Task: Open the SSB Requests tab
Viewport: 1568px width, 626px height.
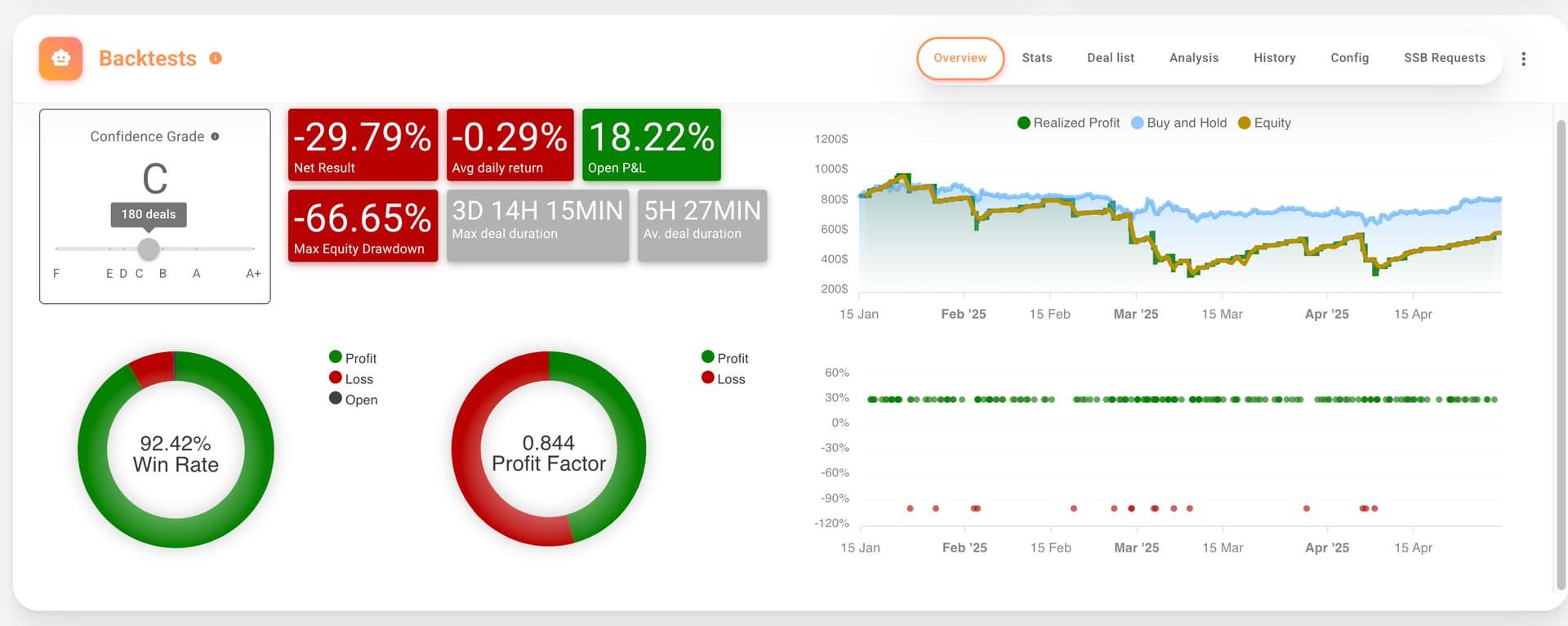Action: [x=1444, y=58]
